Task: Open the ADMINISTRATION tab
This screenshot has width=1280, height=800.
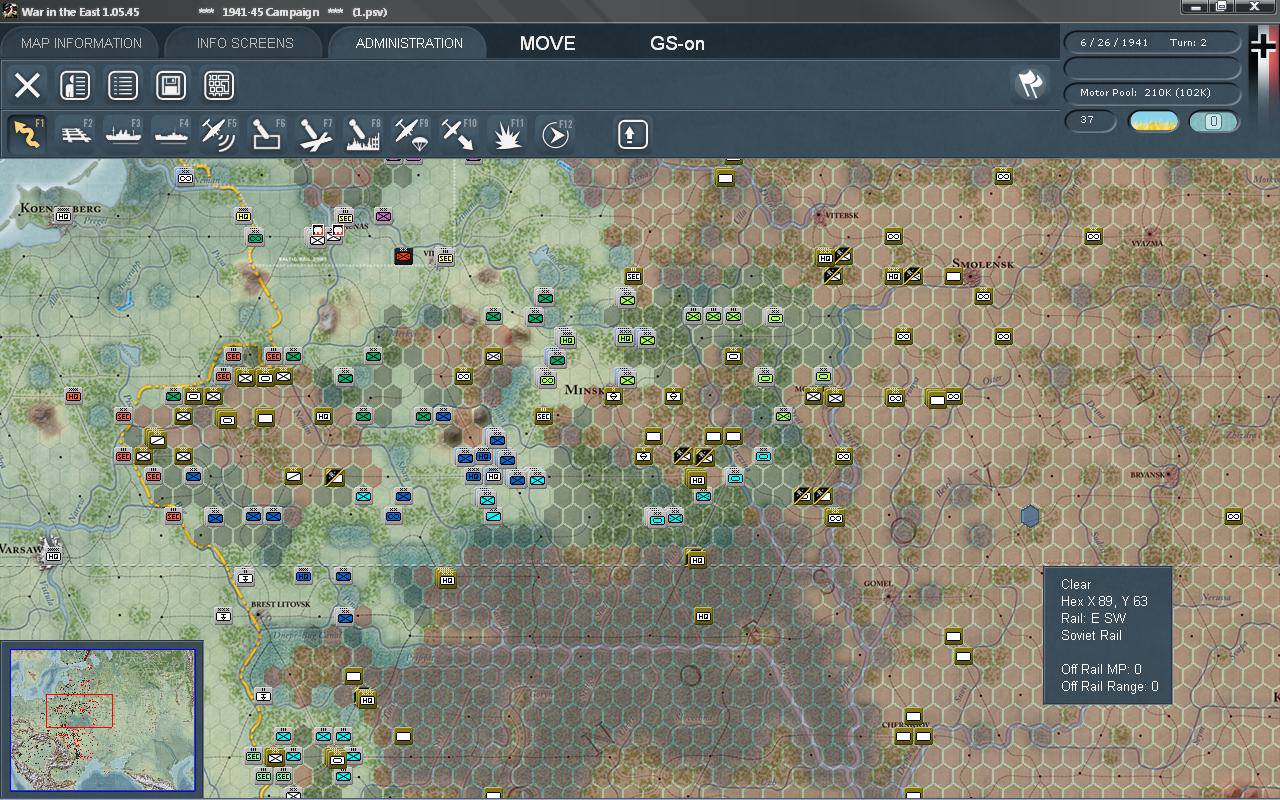Action: 409,43
